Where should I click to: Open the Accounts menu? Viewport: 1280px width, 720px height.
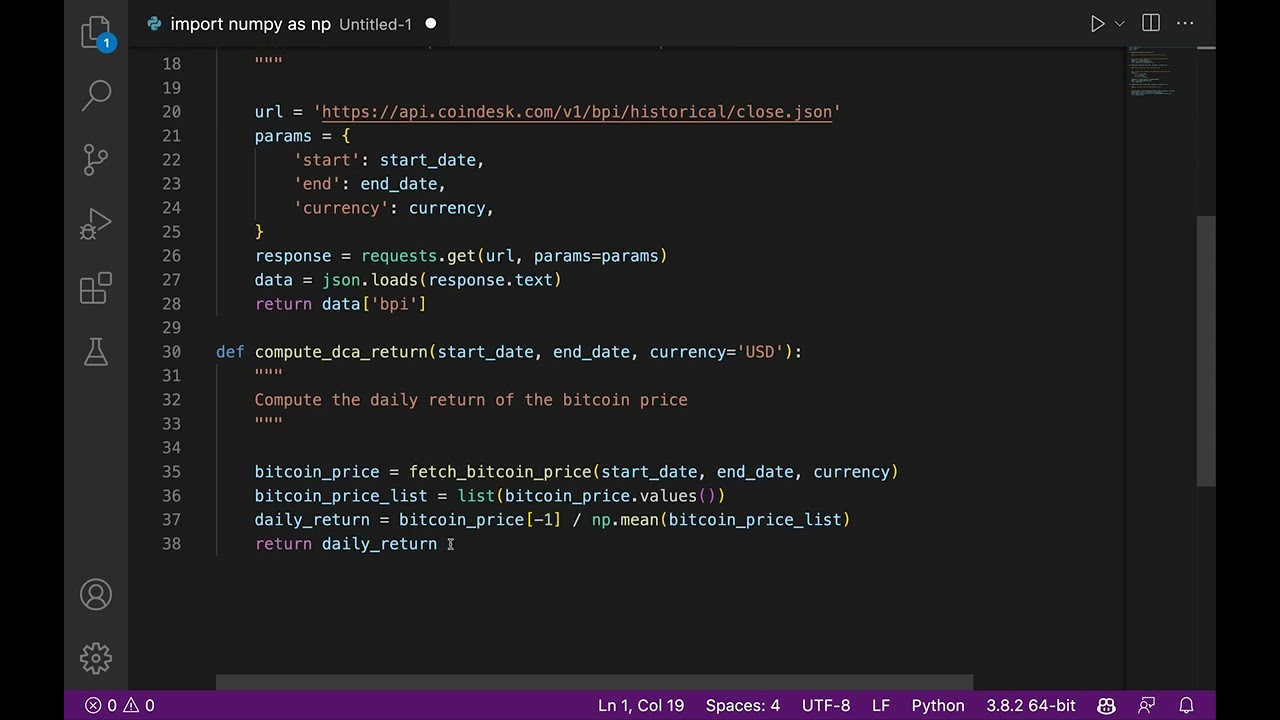pyautogui.click(x=96, y=595)
